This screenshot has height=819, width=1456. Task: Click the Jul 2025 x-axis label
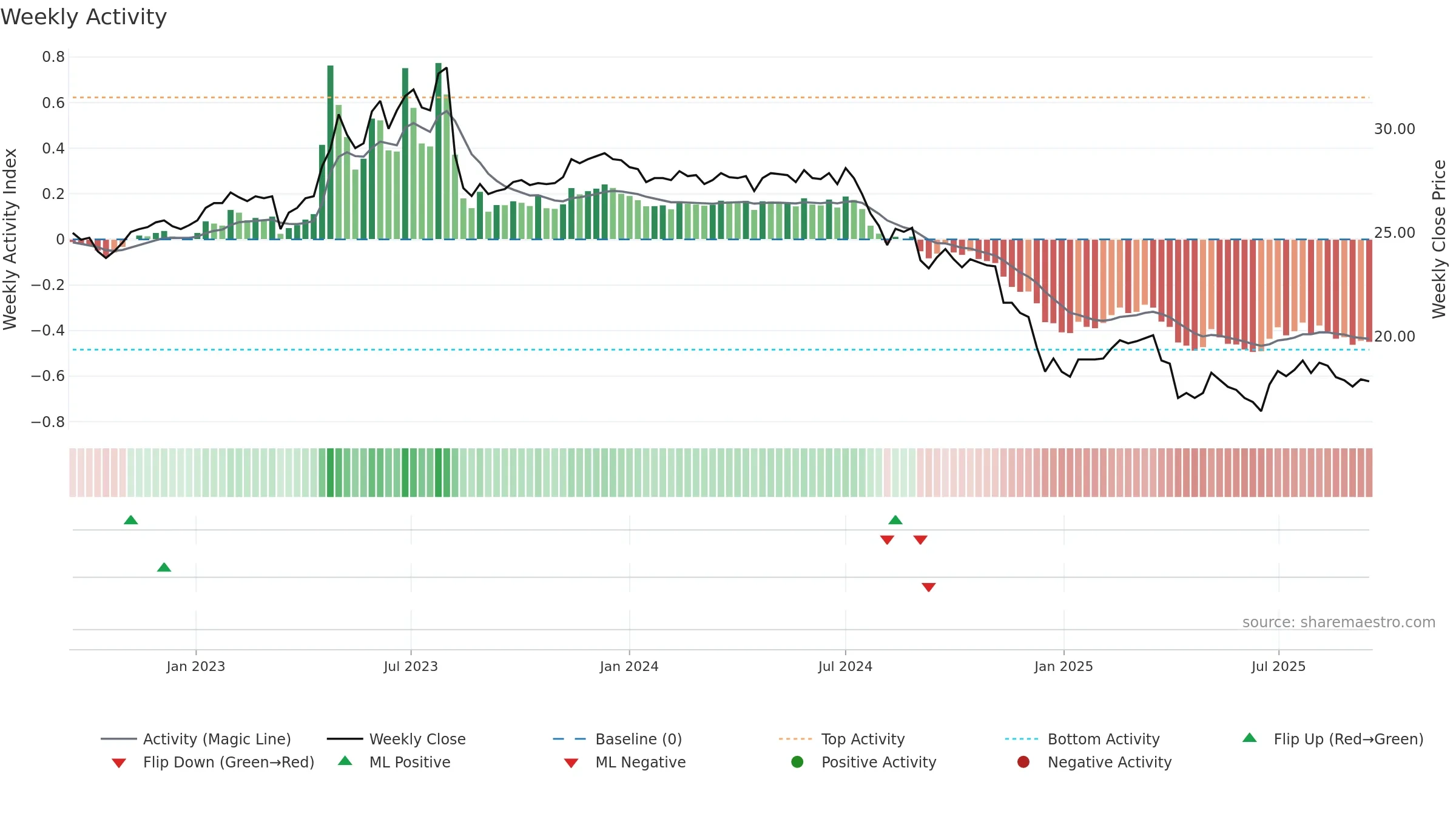(1278, 667)
